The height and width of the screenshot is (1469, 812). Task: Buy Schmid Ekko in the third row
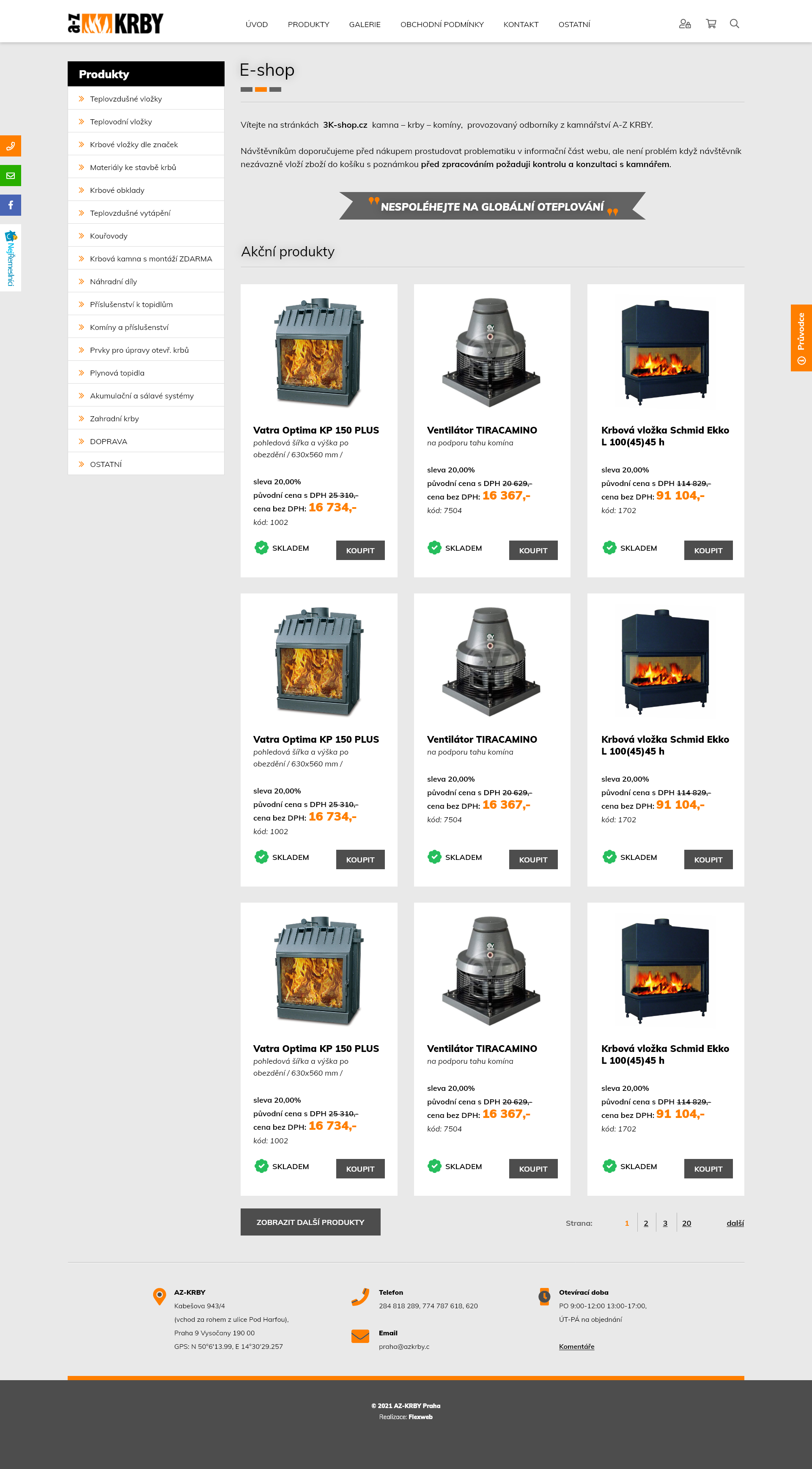click(708, 1168)
